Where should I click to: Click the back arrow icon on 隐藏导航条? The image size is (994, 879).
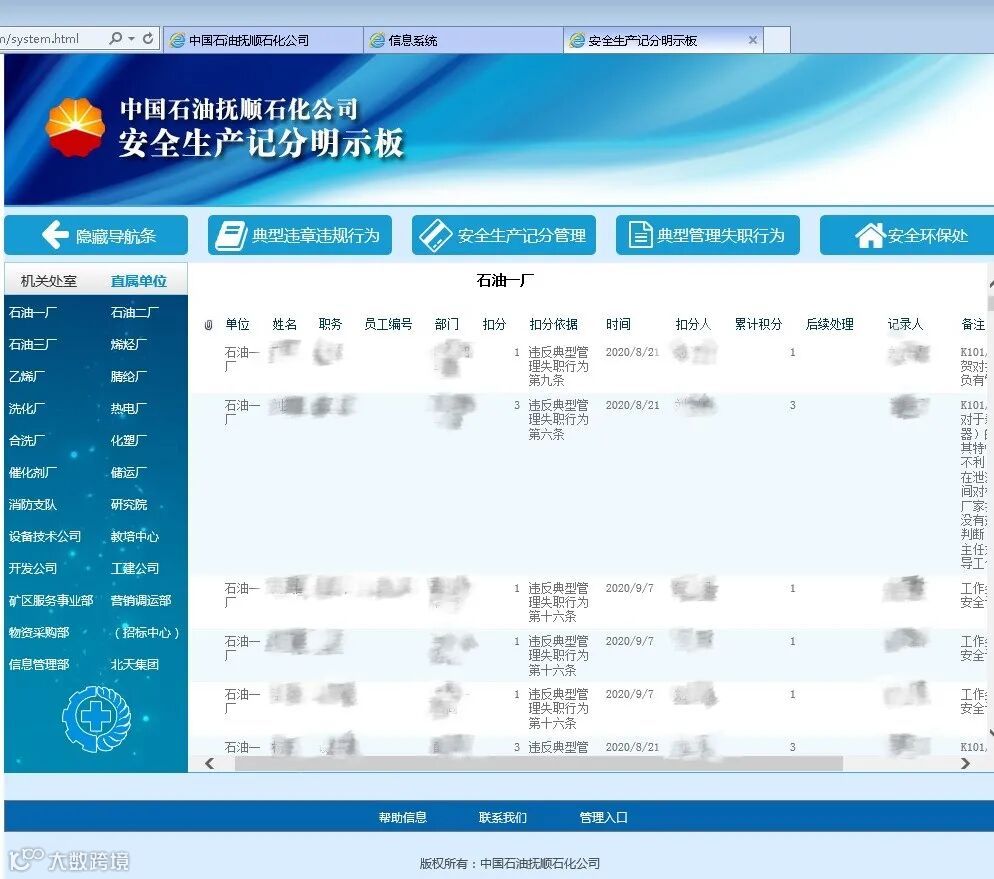(x=55, y=235)
